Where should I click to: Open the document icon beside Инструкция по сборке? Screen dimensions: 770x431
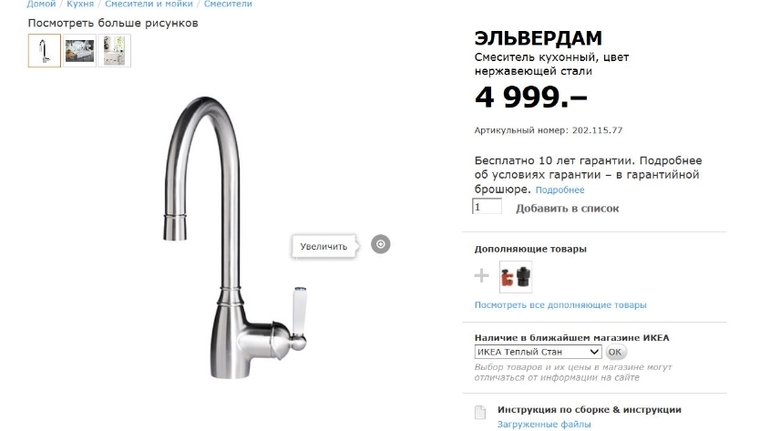point(480,412)
